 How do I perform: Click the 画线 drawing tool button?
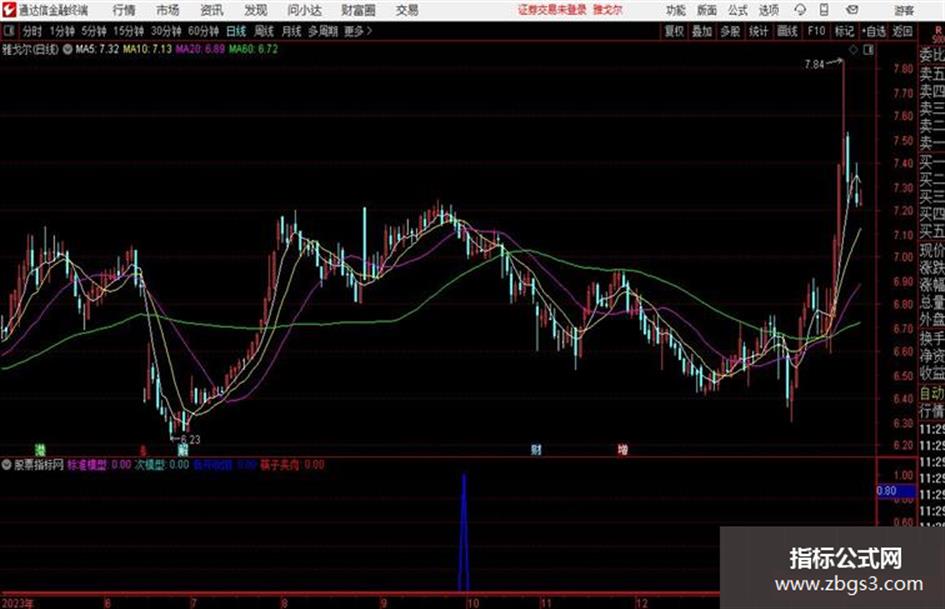pos(787,31)
